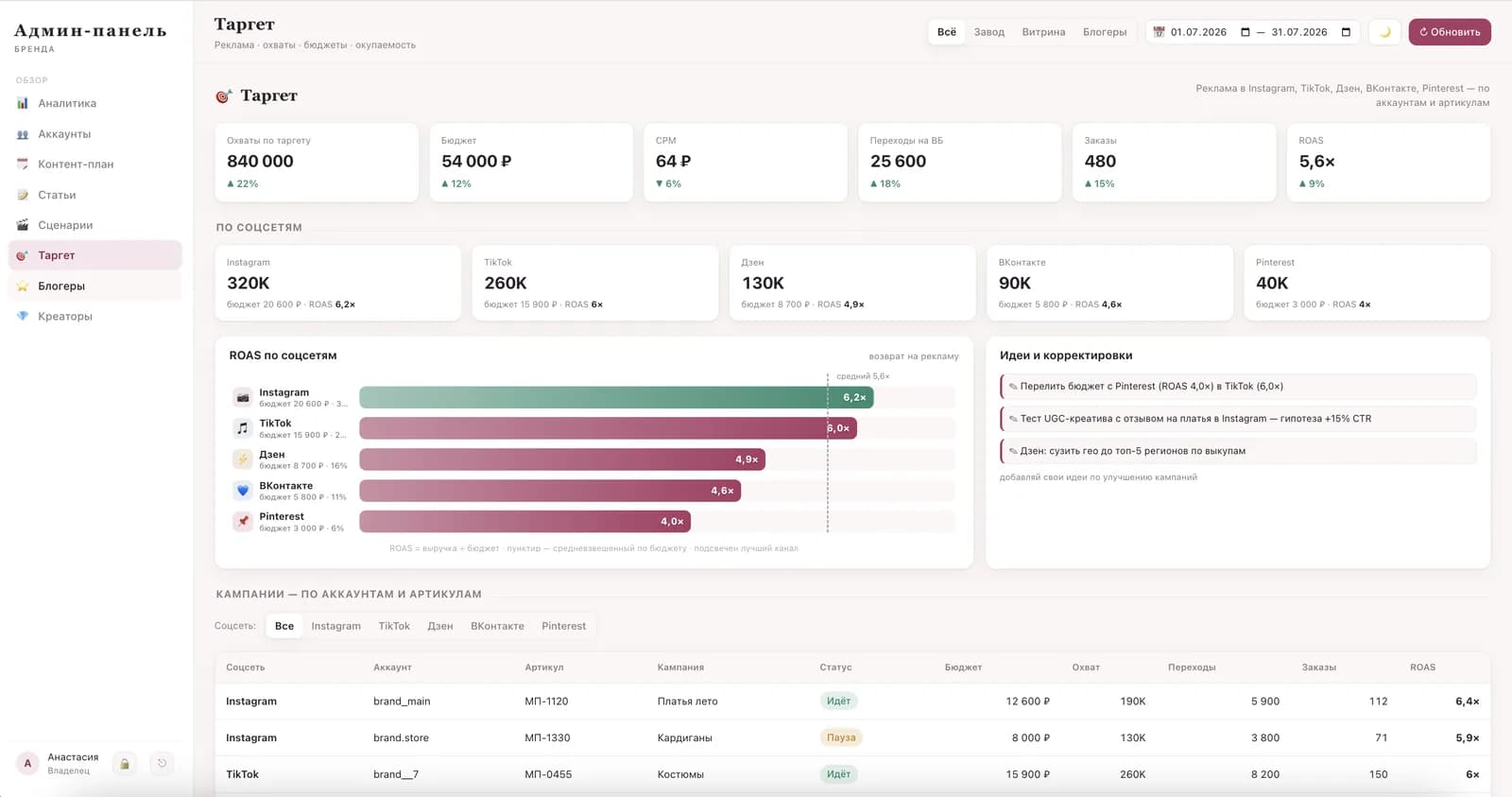The image size is (1512, 797).
Task: Click the dart target icon beside Таргет in sidebar
Action: [x=23, y=255]
